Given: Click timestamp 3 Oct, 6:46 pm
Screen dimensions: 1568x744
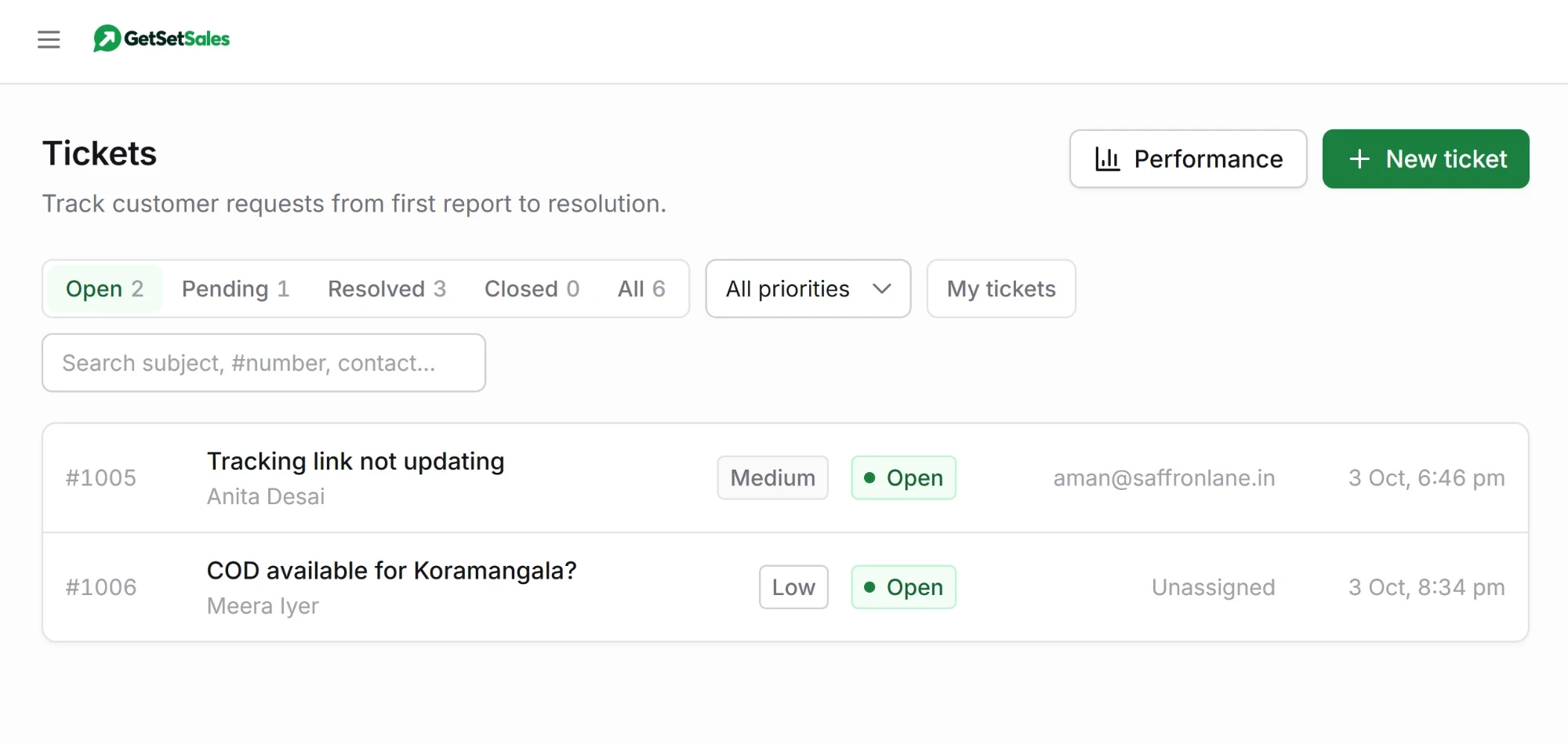Looking at the screenshot, I should (1427, 478).
